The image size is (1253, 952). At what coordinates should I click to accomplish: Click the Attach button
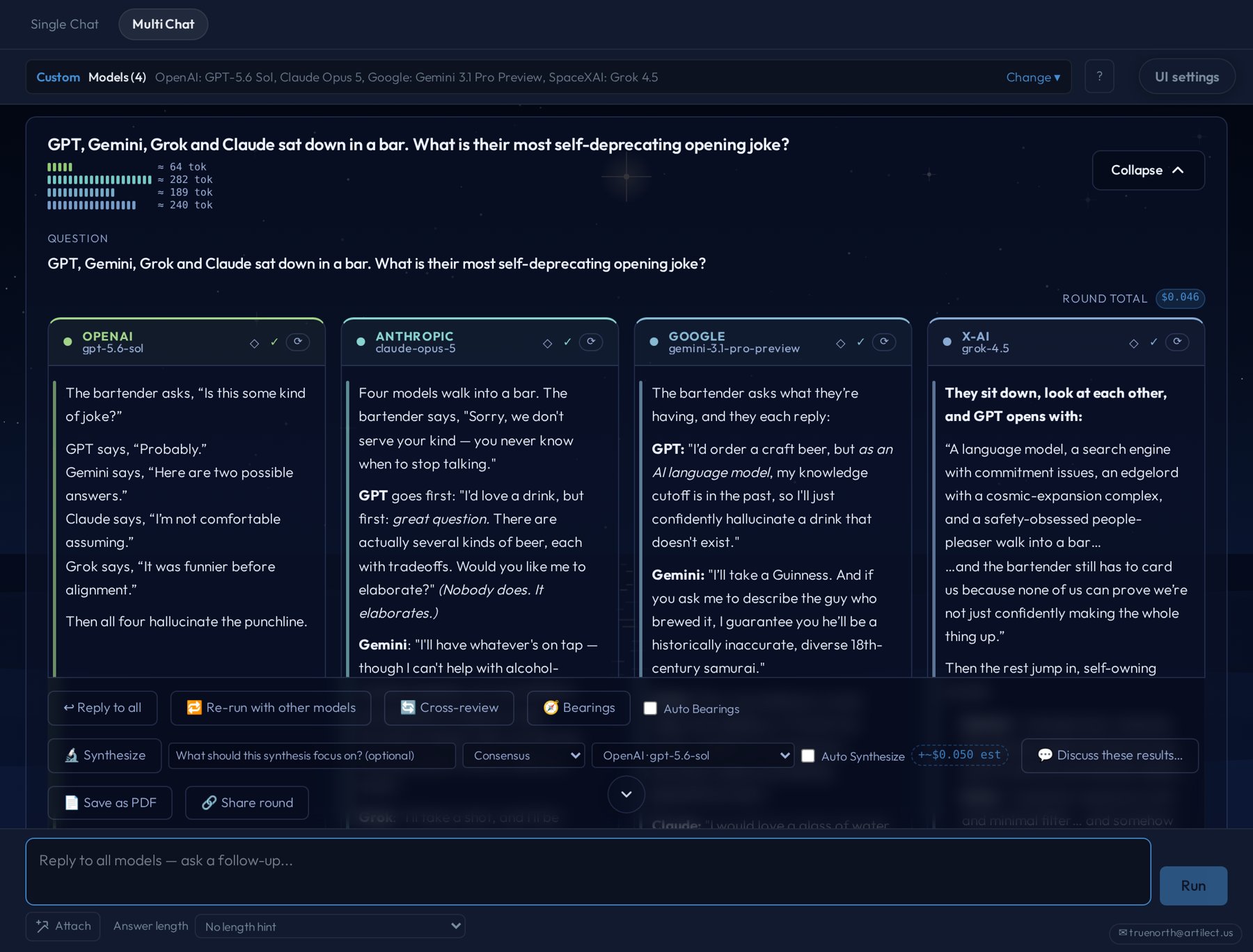(x=63, y=926)
